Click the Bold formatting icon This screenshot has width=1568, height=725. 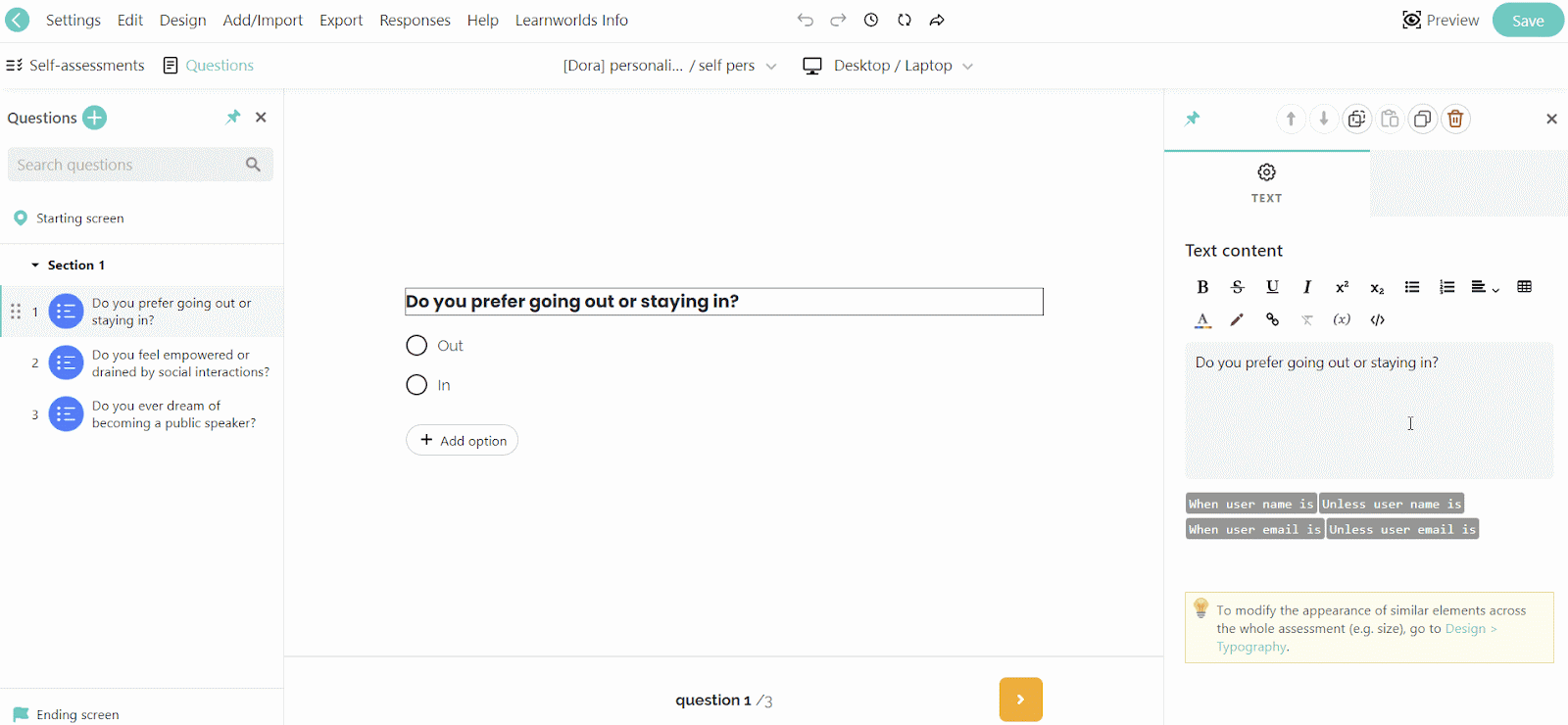[x=1202, y=287]
